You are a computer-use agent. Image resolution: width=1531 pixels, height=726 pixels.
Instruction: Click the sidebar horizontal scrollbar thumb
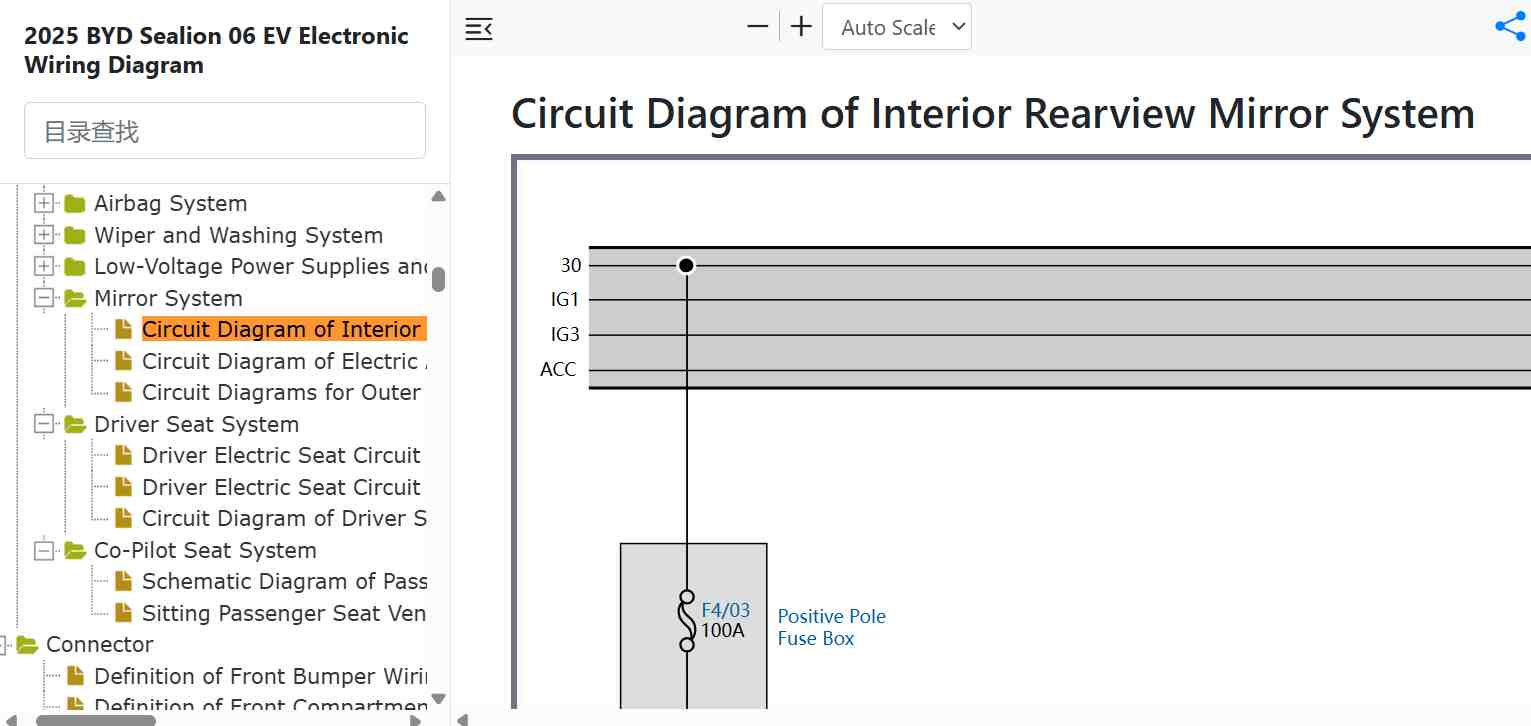(95, 719)
